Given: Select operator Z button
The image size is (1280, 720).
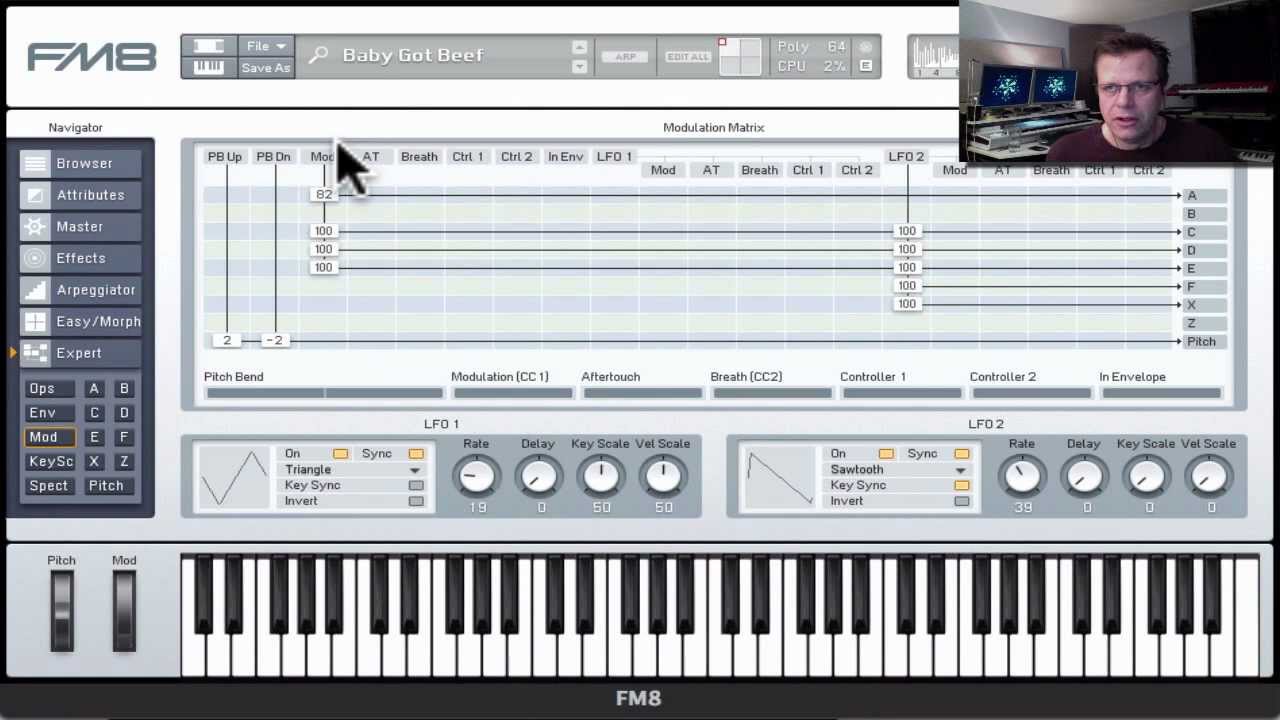Looking at the screenshot, I should 124,461.
